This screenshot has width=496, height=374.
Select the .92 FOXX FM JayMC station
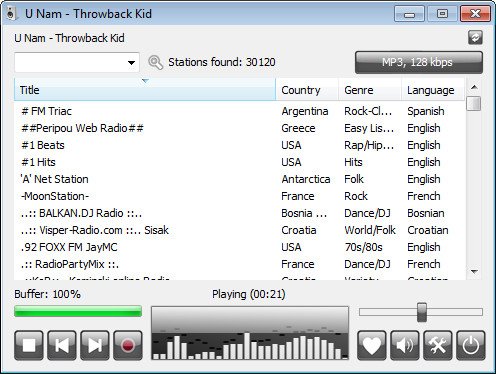(x=239, y=247)
